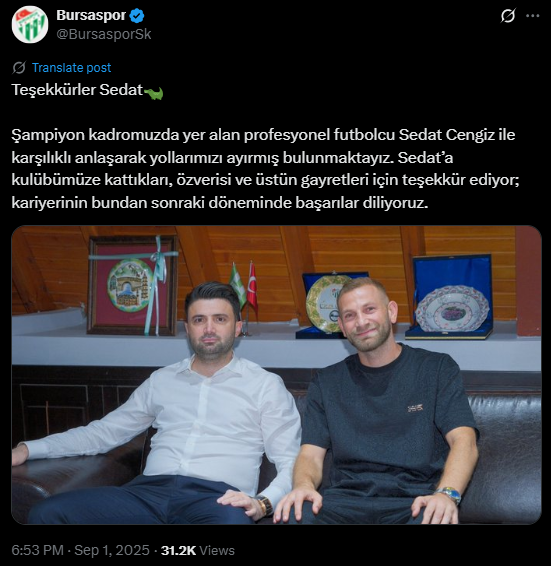Click the Grok icon at top right
The width and height of the screenshot is (551, 566).
[508, 16]
